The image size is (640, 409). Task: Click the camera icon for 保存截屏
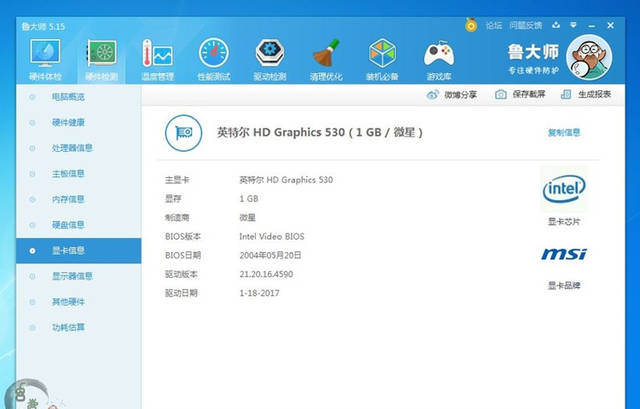coord(501,95)
